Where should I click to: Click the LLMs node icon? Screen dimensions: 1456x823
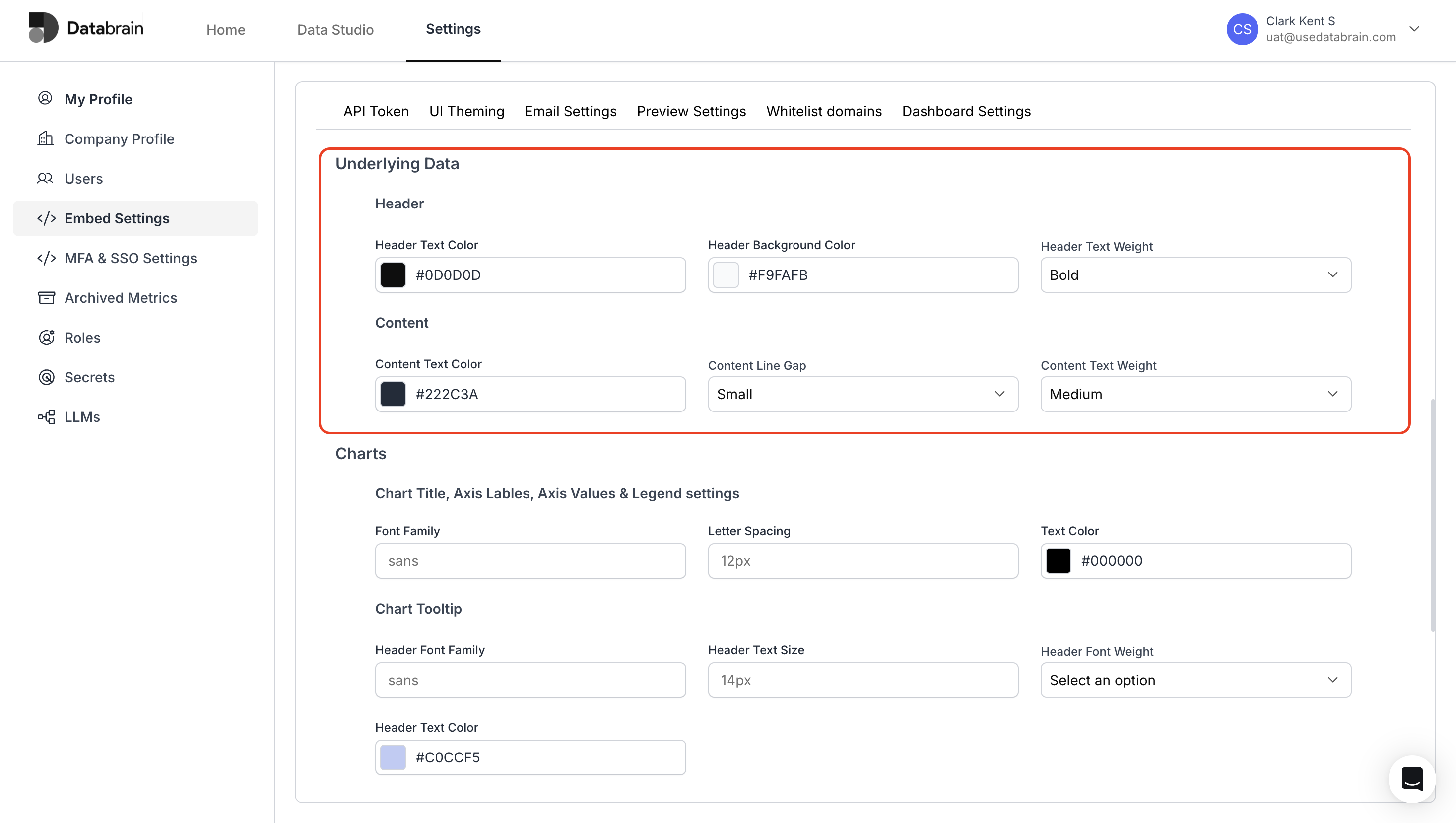point(46,416)
